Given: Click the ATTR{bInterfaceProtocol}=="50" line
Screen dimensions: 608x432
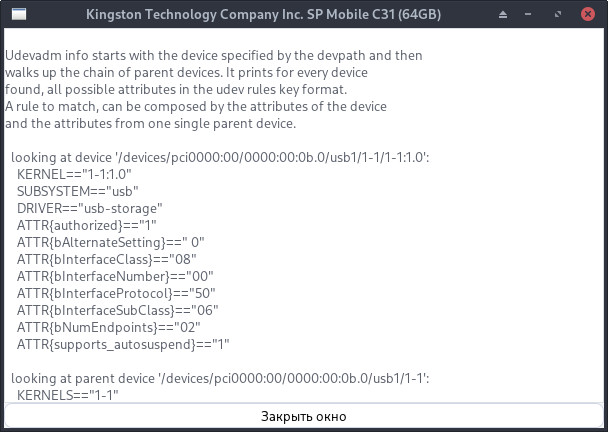Looking at the screenshot, I should 116,293.
